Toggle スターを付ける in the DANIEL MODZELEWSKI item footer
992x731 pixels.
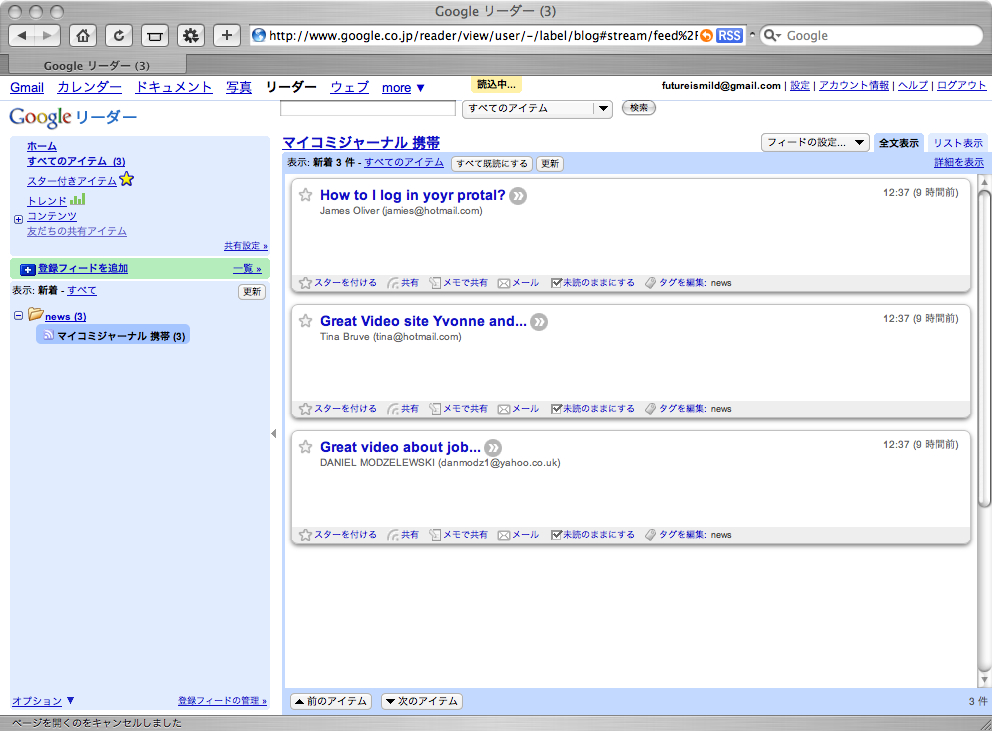tap(338, 535)
